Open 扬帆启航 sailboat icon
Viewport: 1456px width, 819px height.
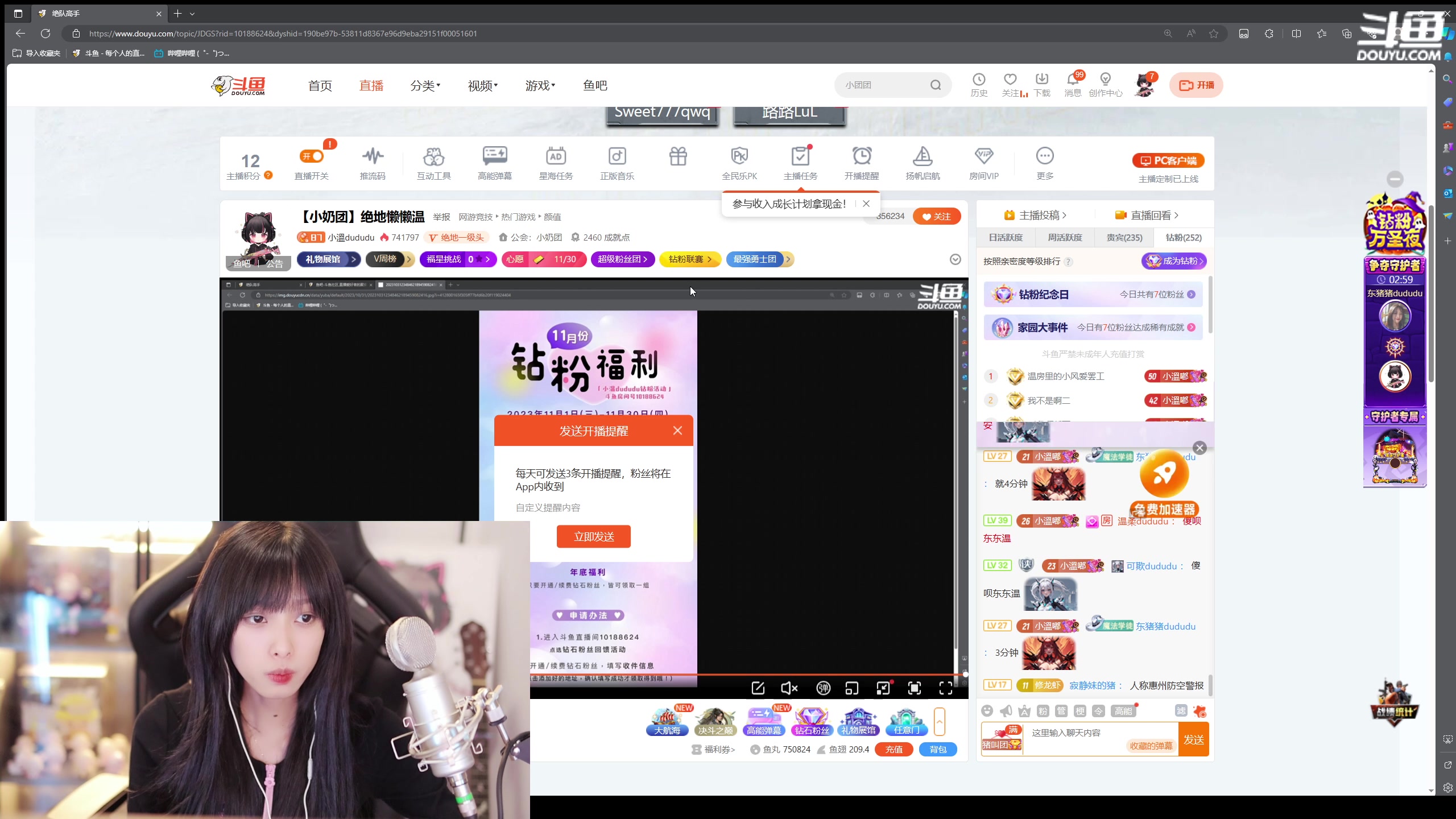(x=923, y=164)
